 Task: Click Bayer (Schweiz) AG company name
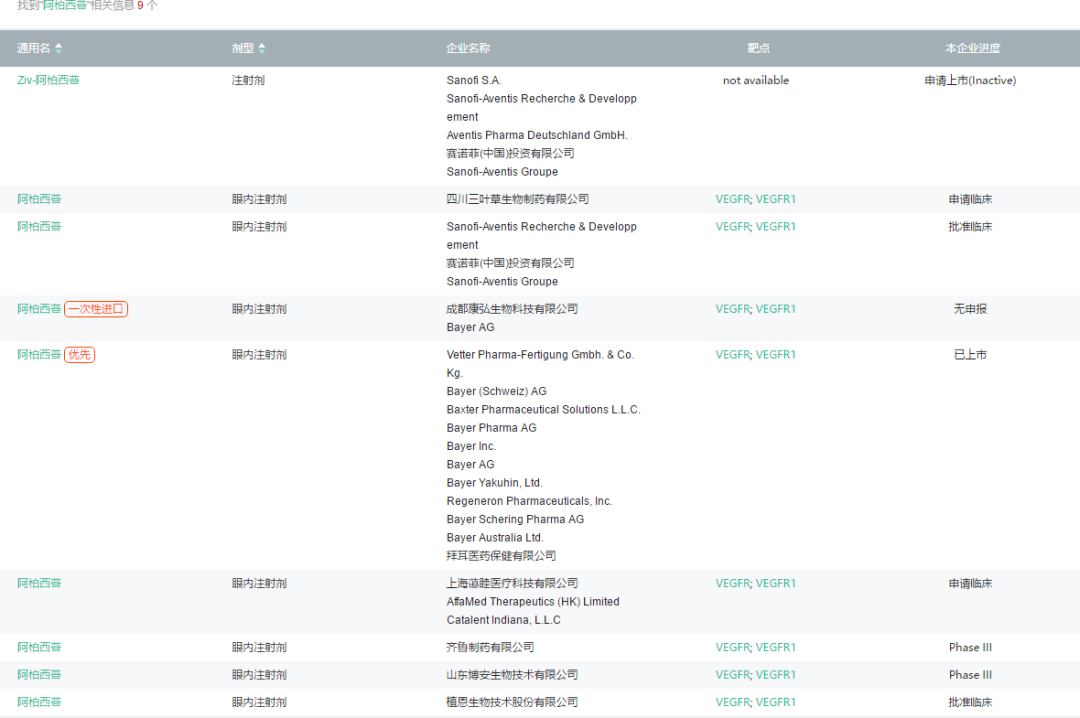[497, 391]
